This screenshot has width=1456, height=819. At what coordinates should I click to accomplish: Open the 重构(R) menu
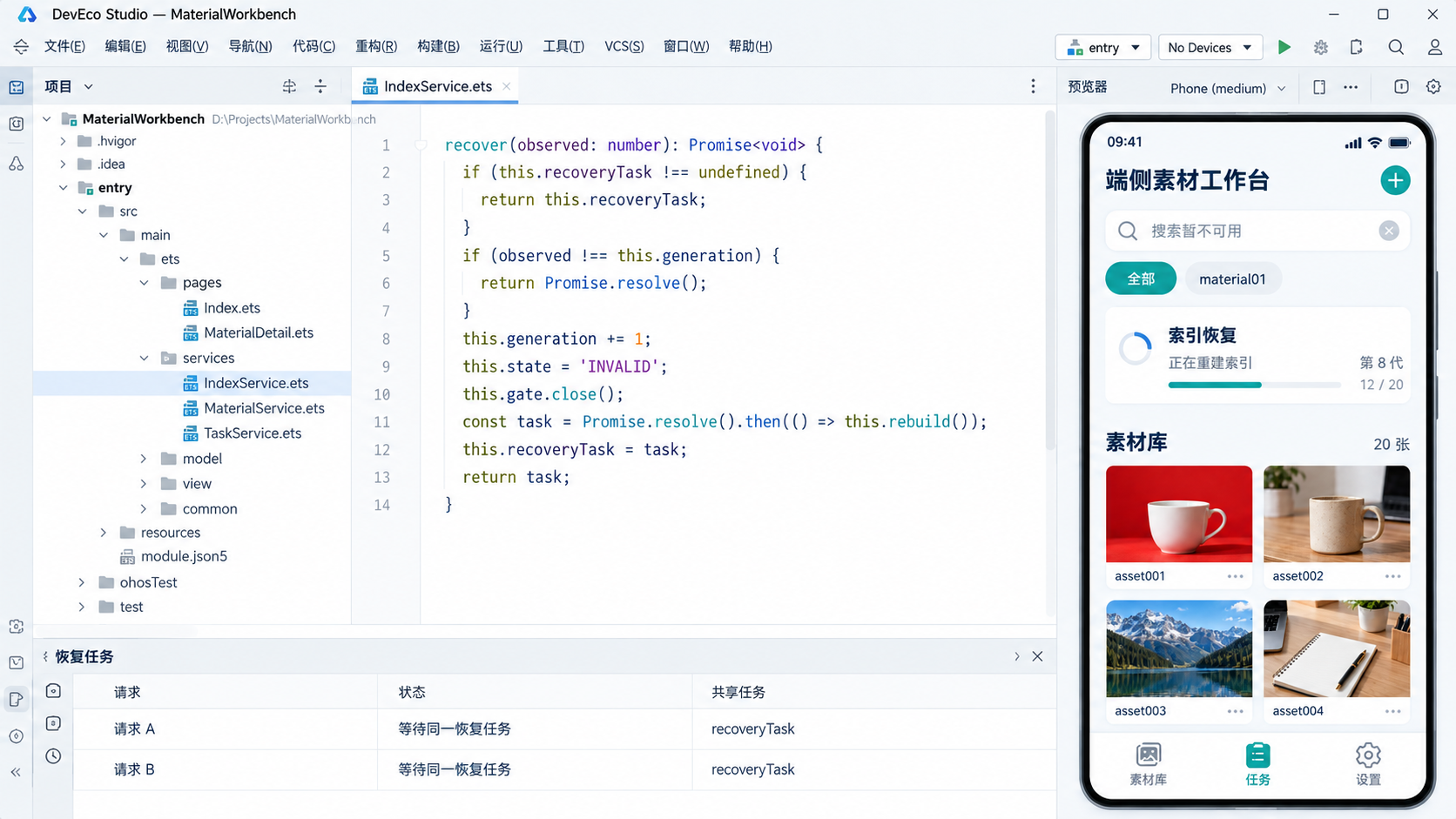[376, 46]
